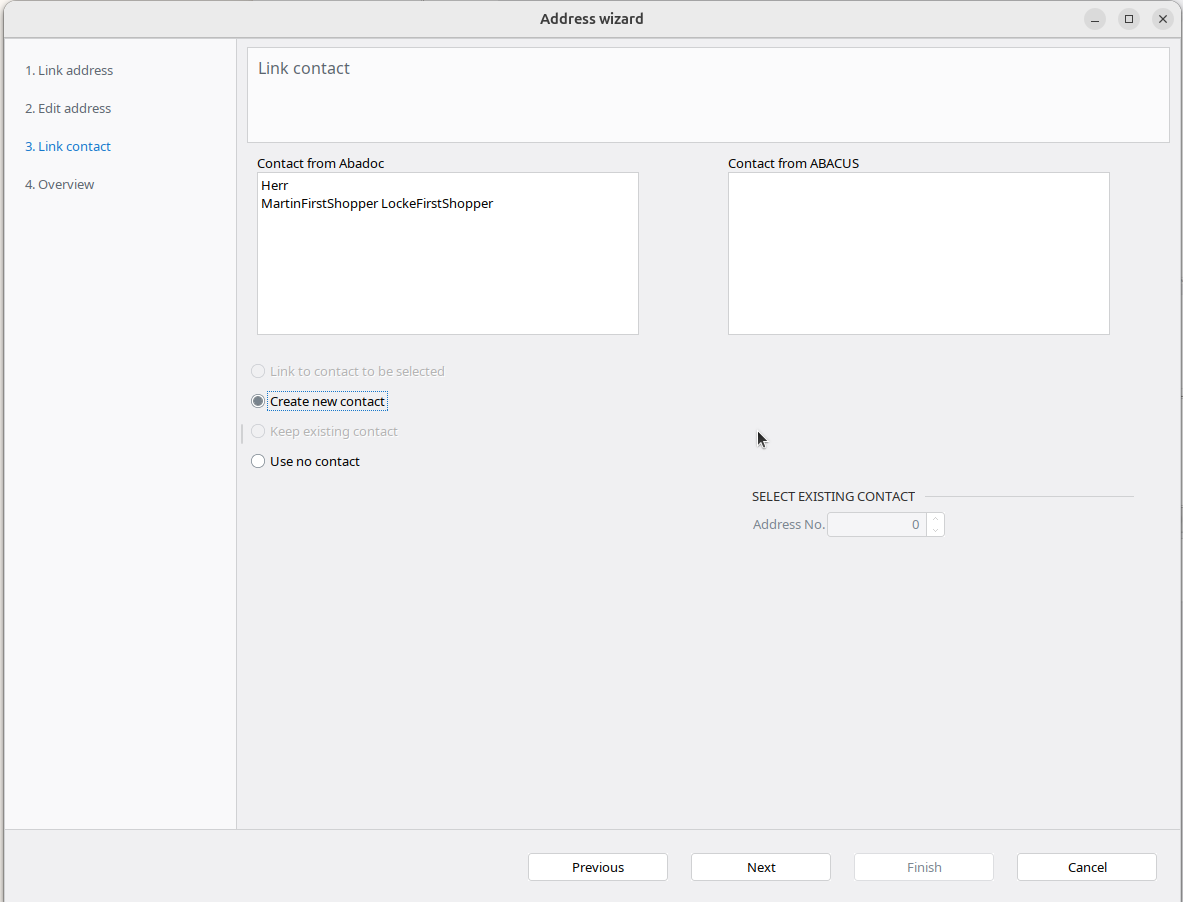The height and width of the screenshot is (902, 1183).
Task: Select MartinFirstShopper LockeFirstShopper in Abadoc contact
Action: [x=377, y=204]
